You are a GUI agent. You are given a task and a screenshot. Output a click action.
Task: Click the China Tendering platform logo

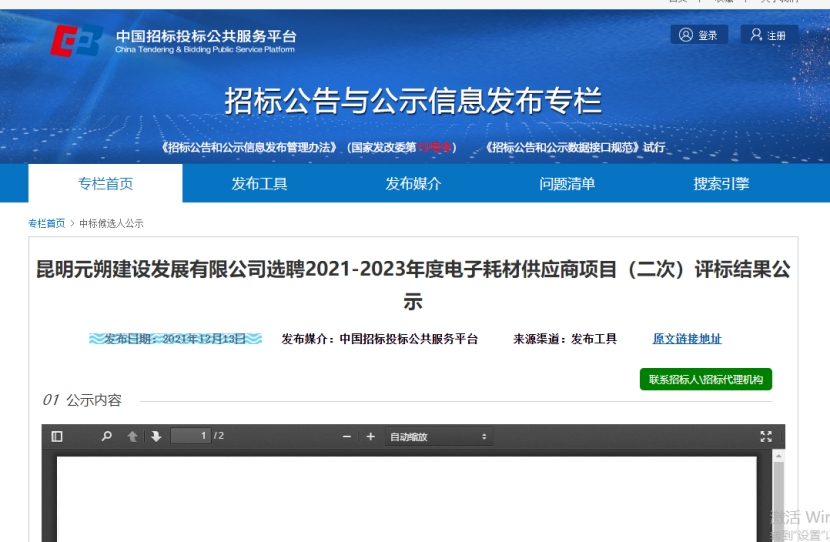(76, 40)
